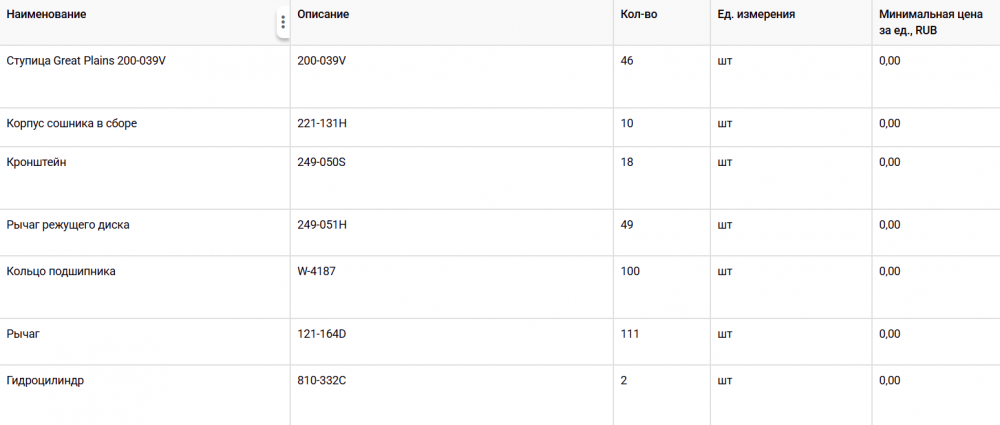The image size is (1000, 425).
Task: Select the Кольцо подшипника name cell
Action: pos(61,271)
